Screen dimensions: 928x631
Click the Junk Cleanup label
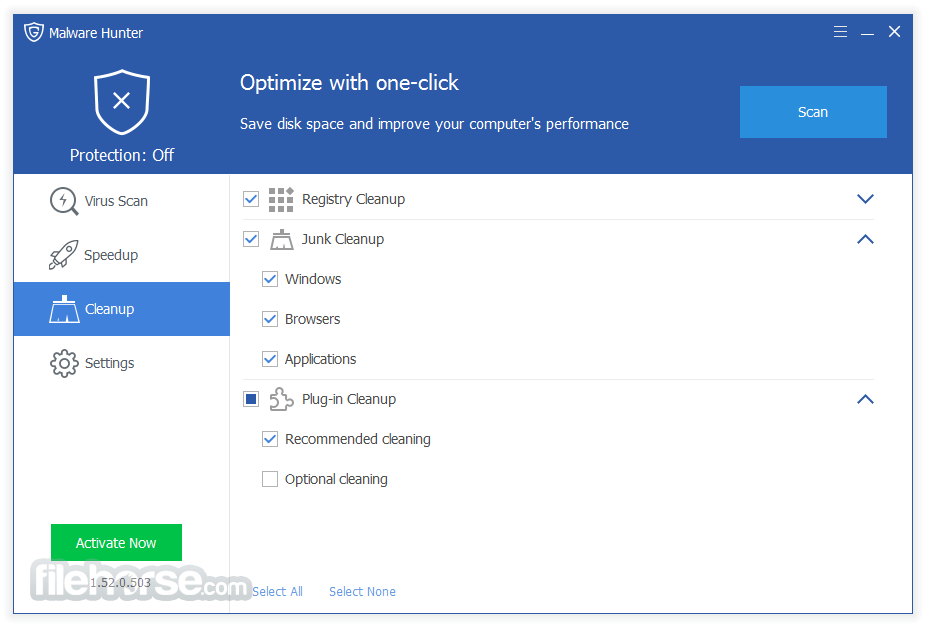[x=343, y=239]
